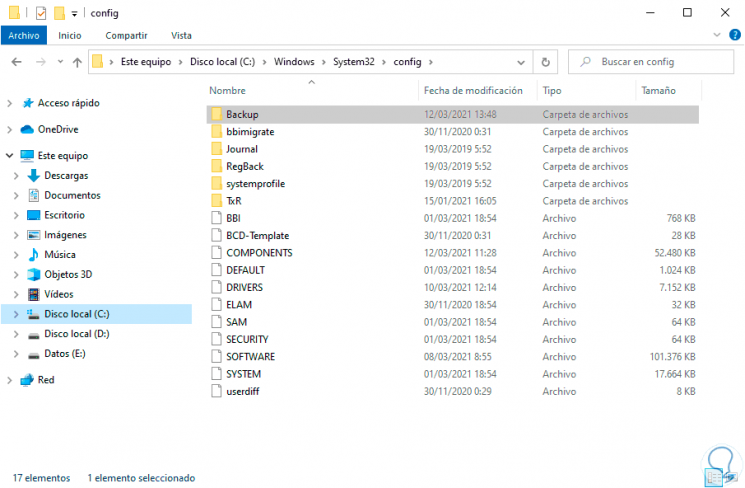Open the Vista ribbon tab
Screen dimensions: 745x488
(181, 35)
